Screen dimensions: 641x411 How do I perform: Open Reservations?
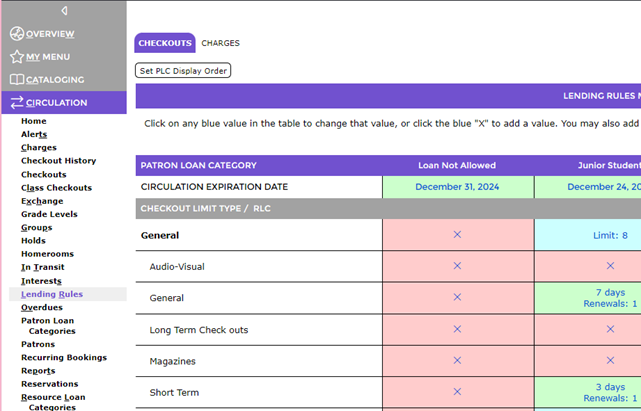click(x=49, y=384)
